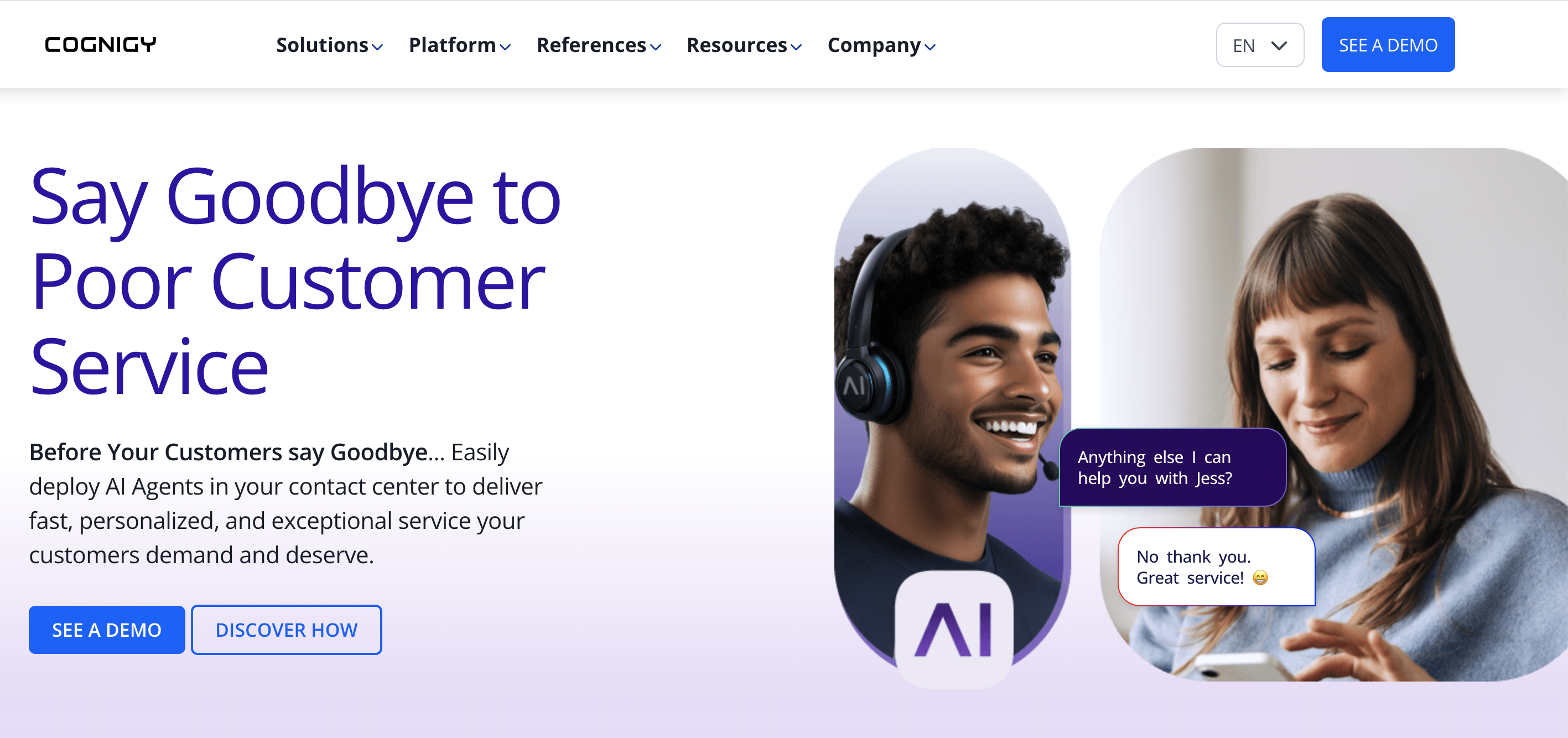Viewport: 1568px width, 738px height.
Task: Click the 'No thank you' reply bubble
Action: coord(1216,567)
